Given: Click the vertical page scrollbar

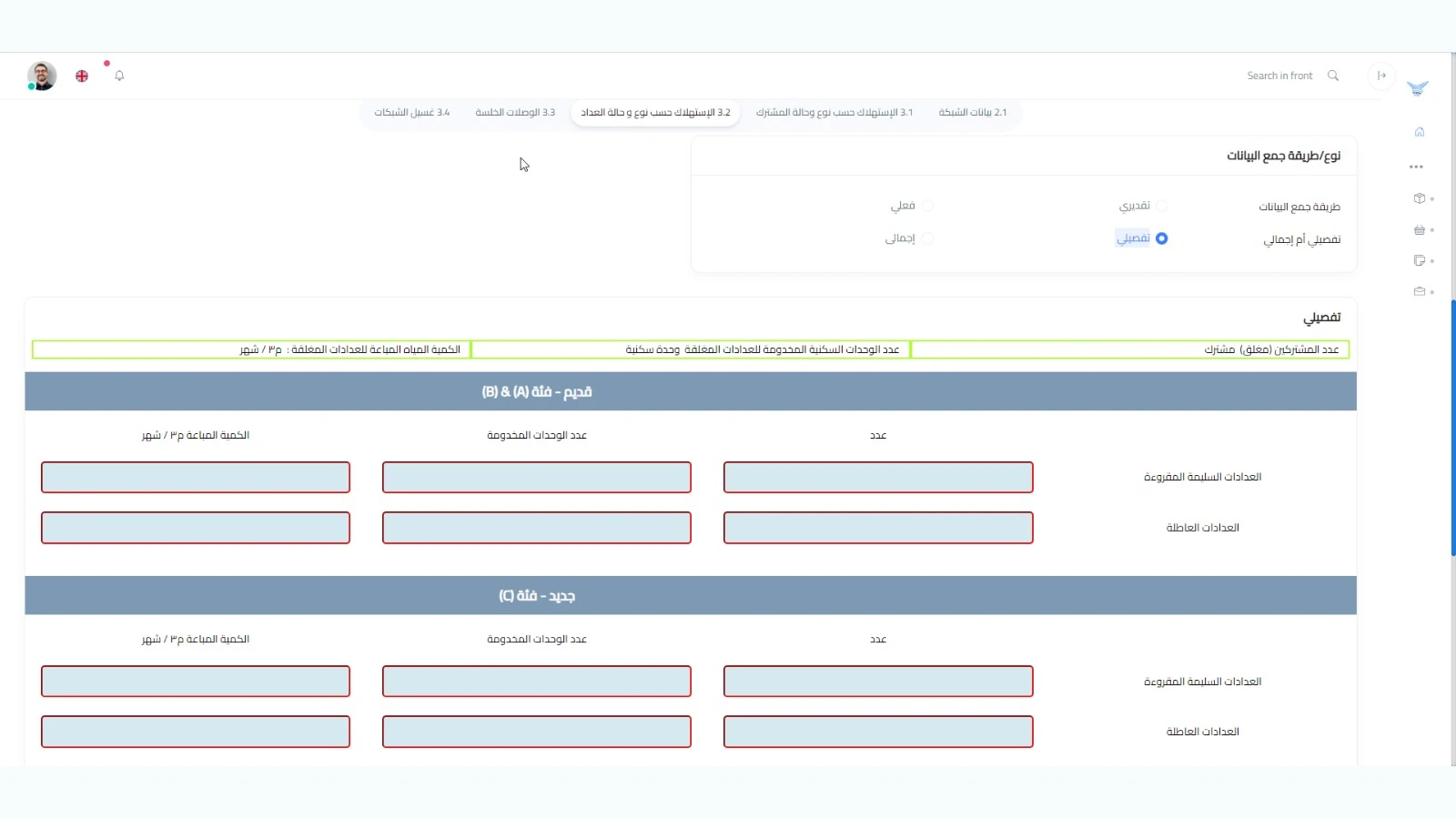Looking at the screenshot, I should tap(1453, 428).
